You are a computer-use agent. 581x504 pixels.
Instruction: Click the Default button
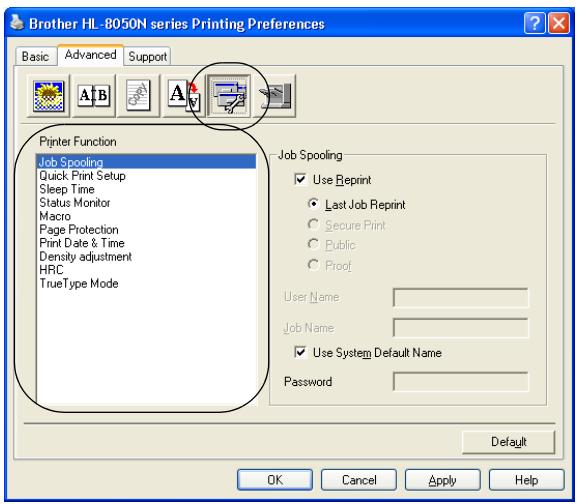click(x=508, y=442)
